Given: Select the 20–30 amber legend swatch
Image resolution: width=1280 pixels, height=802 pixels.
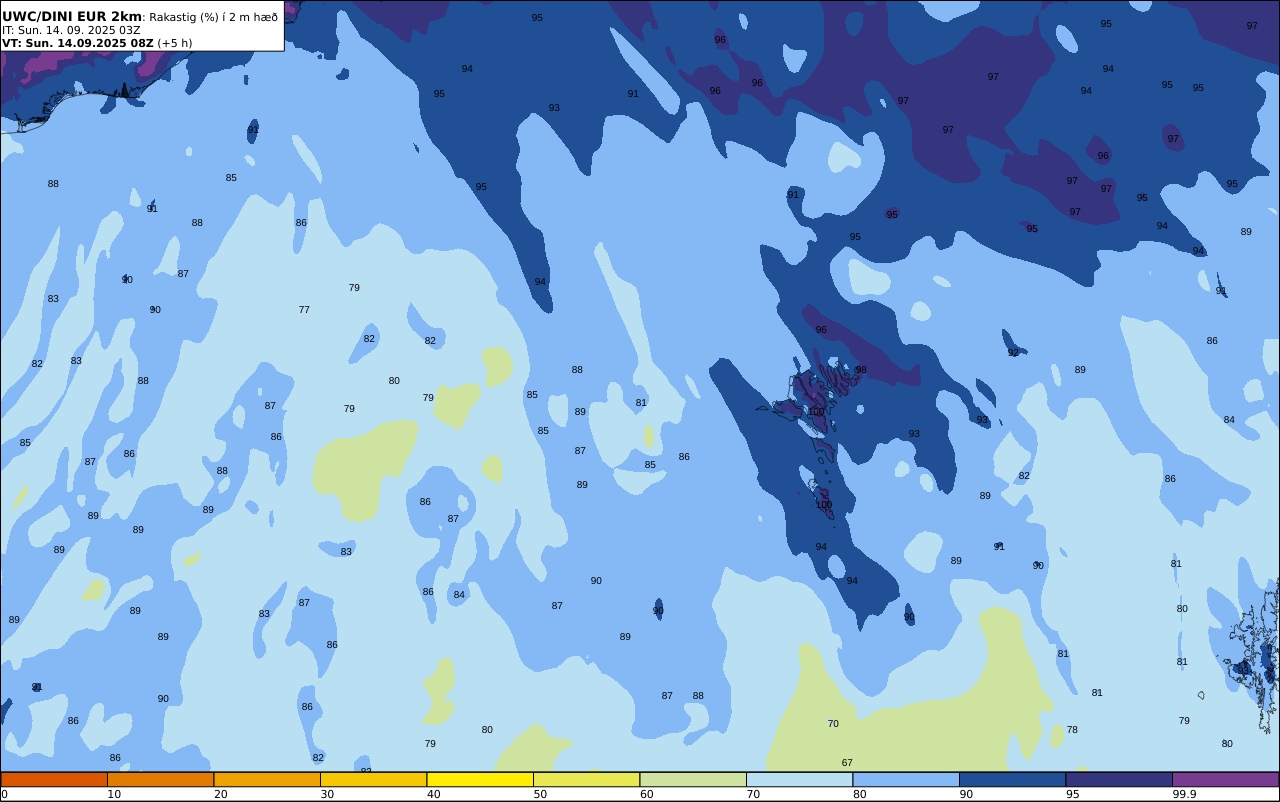Looking at the screenshot, I should click(x=267, y=779).
